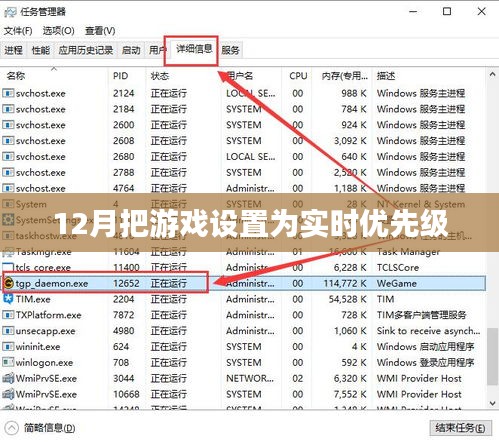The width and height of the screenshot is (499, 445).
Task: Click icon of svchost.exe with PID 2680
Action: click(8, 156)
